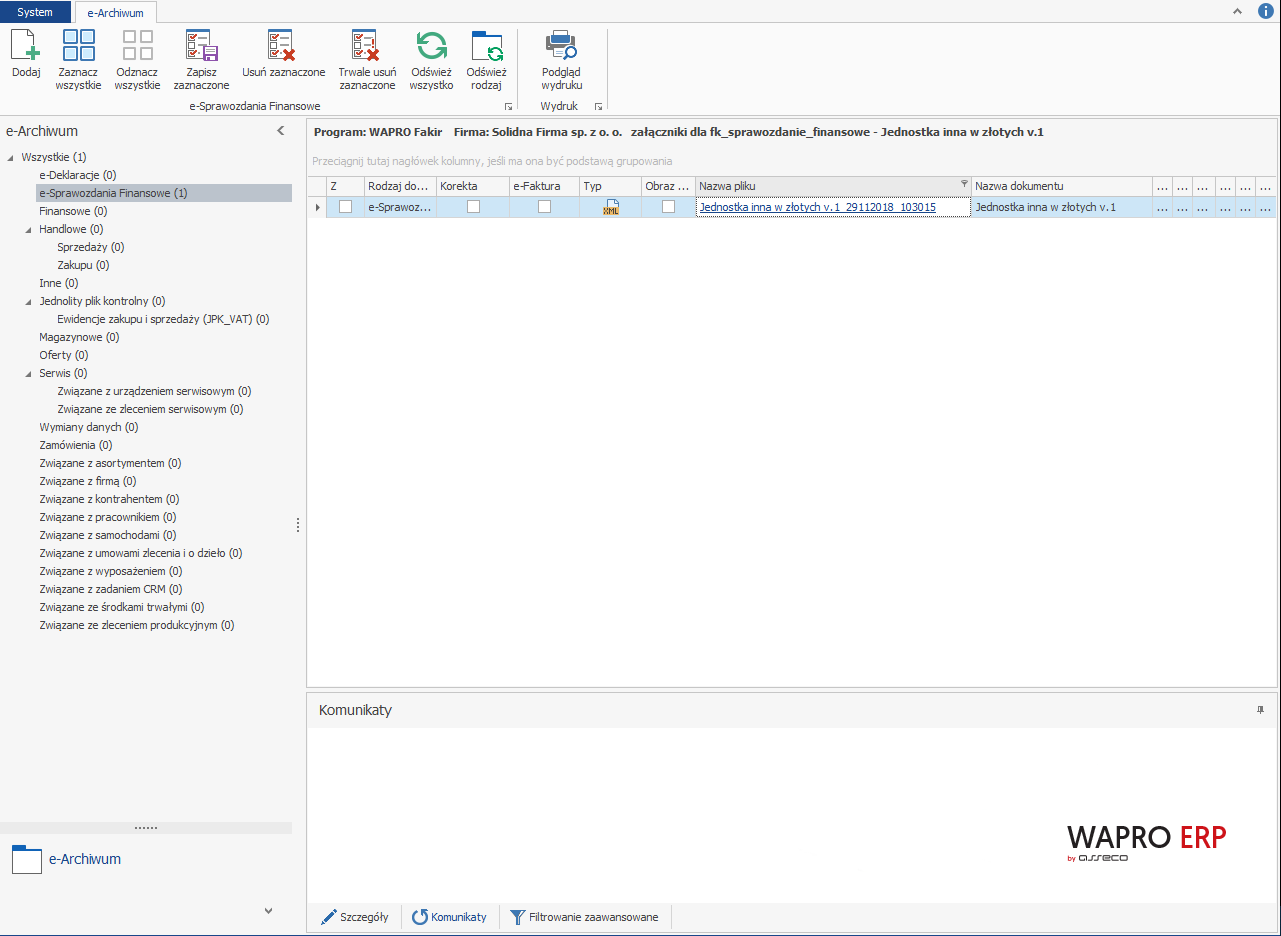Open Podgląd wydruku print preview

(x=561, y=61)
